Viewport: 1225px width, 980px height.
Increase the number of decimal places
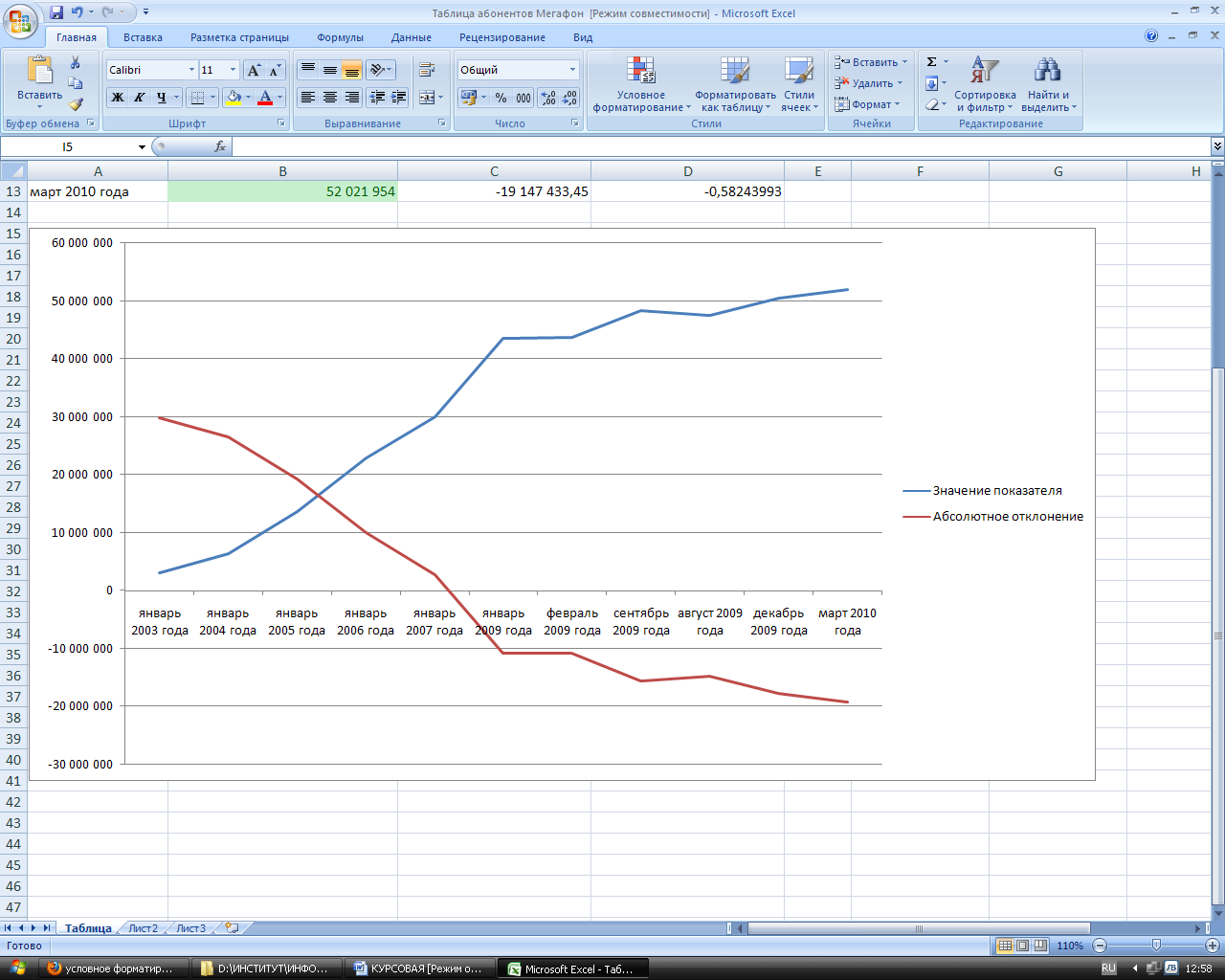[548, 98]
